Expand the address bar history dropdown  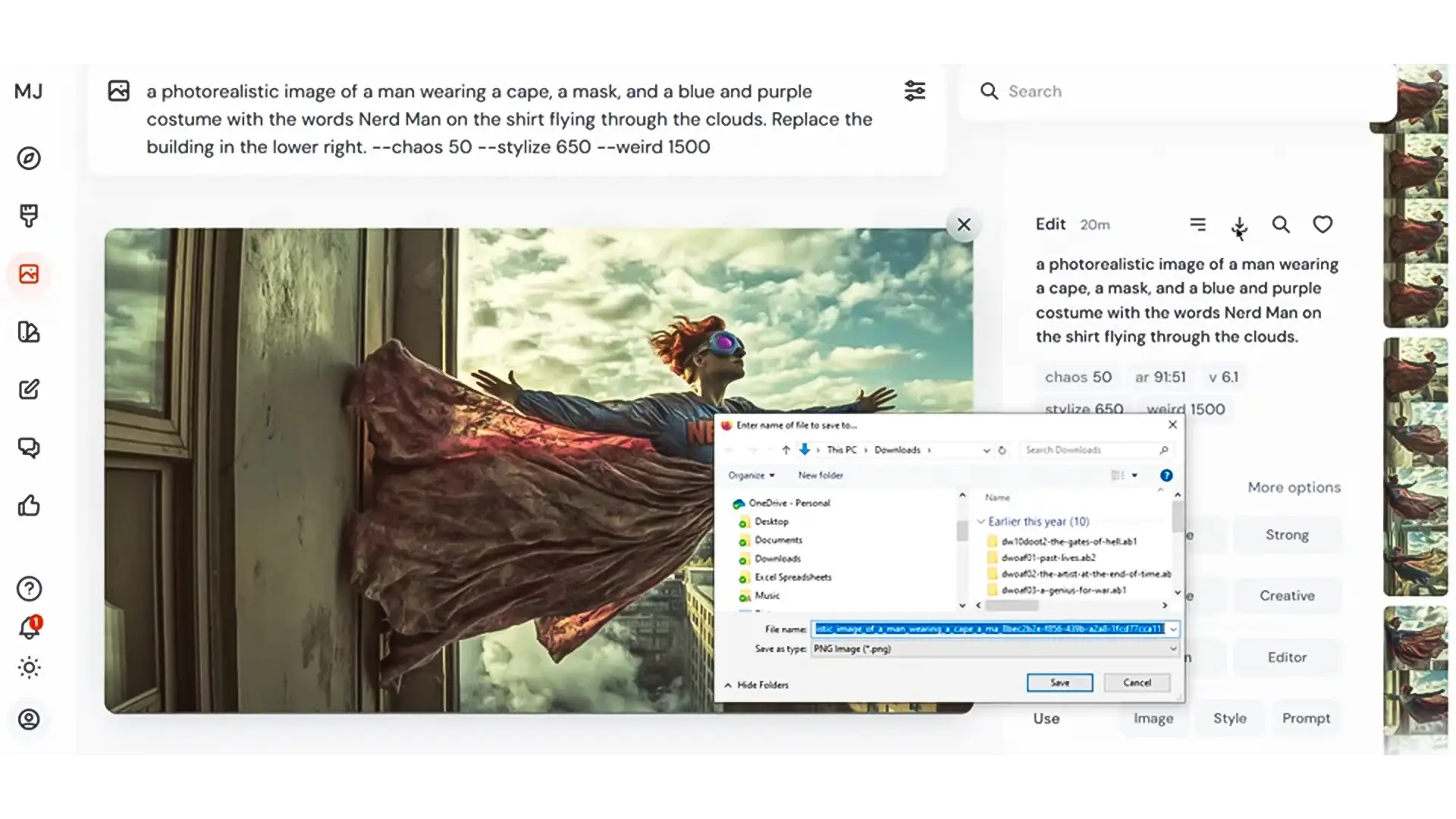coord(986,450)
